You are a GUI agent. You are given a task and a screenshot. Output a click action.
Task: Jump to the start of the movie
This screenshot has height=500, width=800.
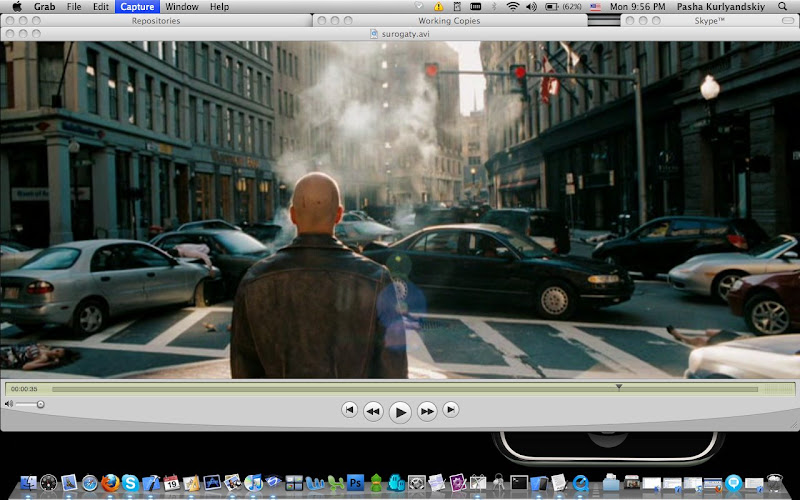pos(349,409)
